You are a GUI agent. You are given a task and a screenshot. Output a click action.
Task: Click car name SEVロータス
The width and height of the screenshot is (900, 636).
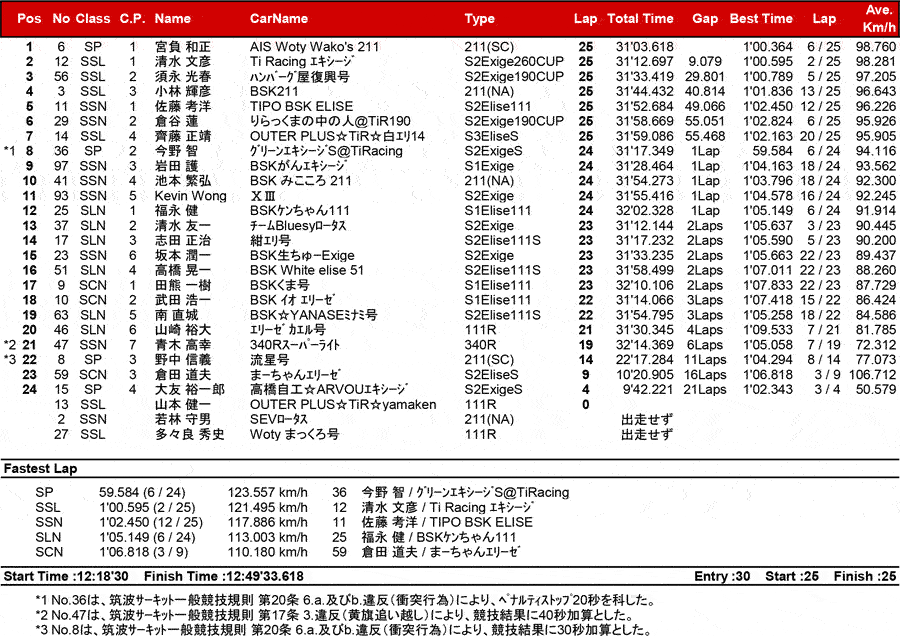pyautogui.click(x=278, y=420)
